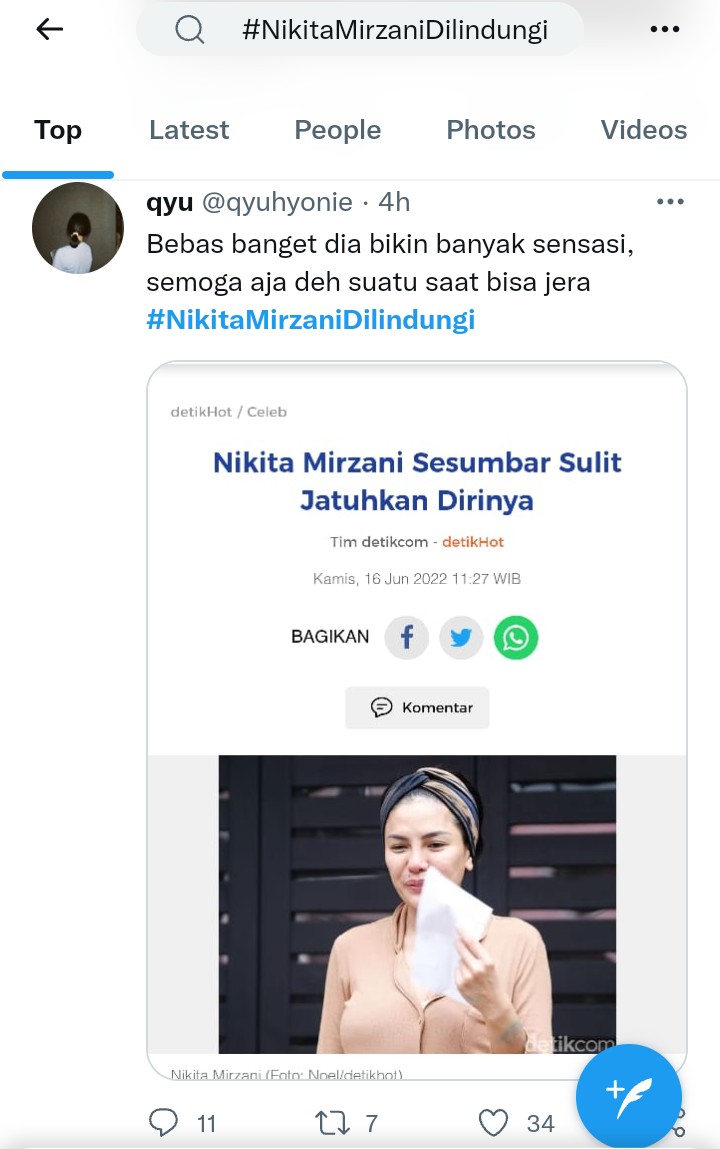
Task: Tap the reply speech bubble icon
Action: 164,1123
